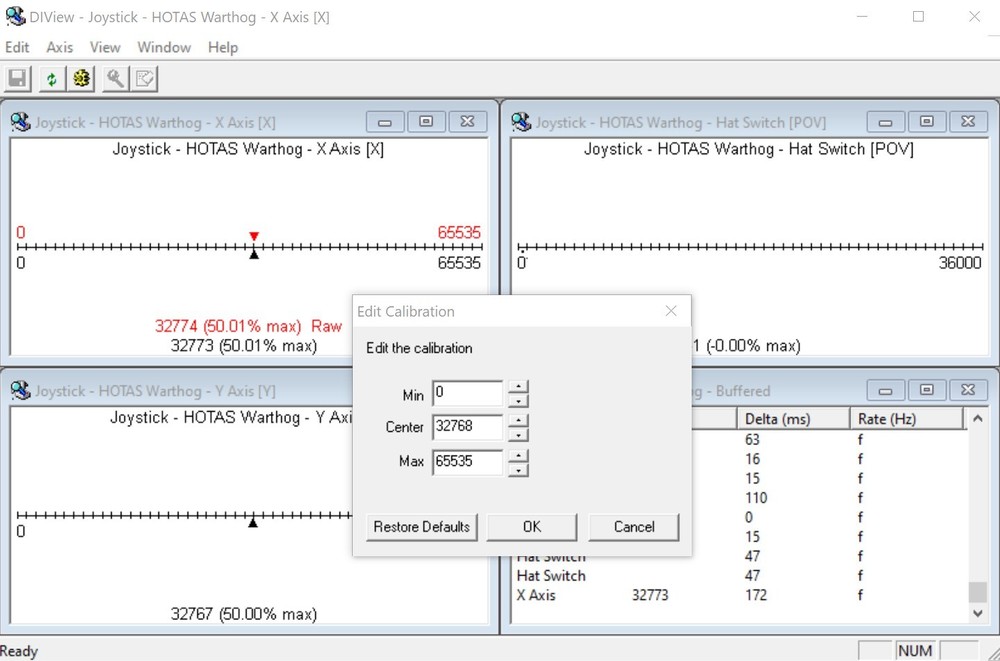This screenshot has height=661, width=1000.
Task: Click the Save floppy disk toolbar icon
Action: [x=18, y=78]
